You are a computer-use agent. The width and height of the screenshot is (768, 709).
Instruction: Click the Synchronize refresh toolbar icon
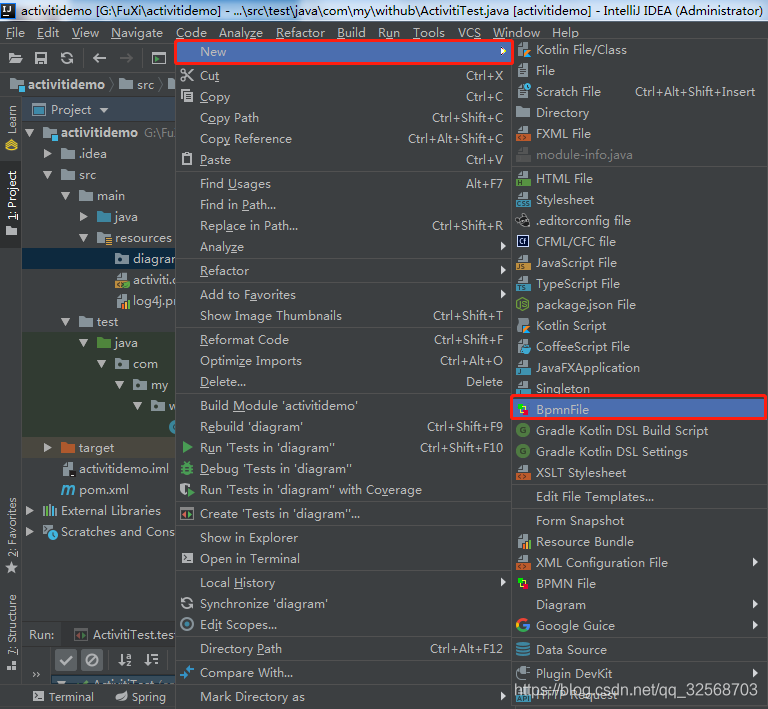click(67, 59)
